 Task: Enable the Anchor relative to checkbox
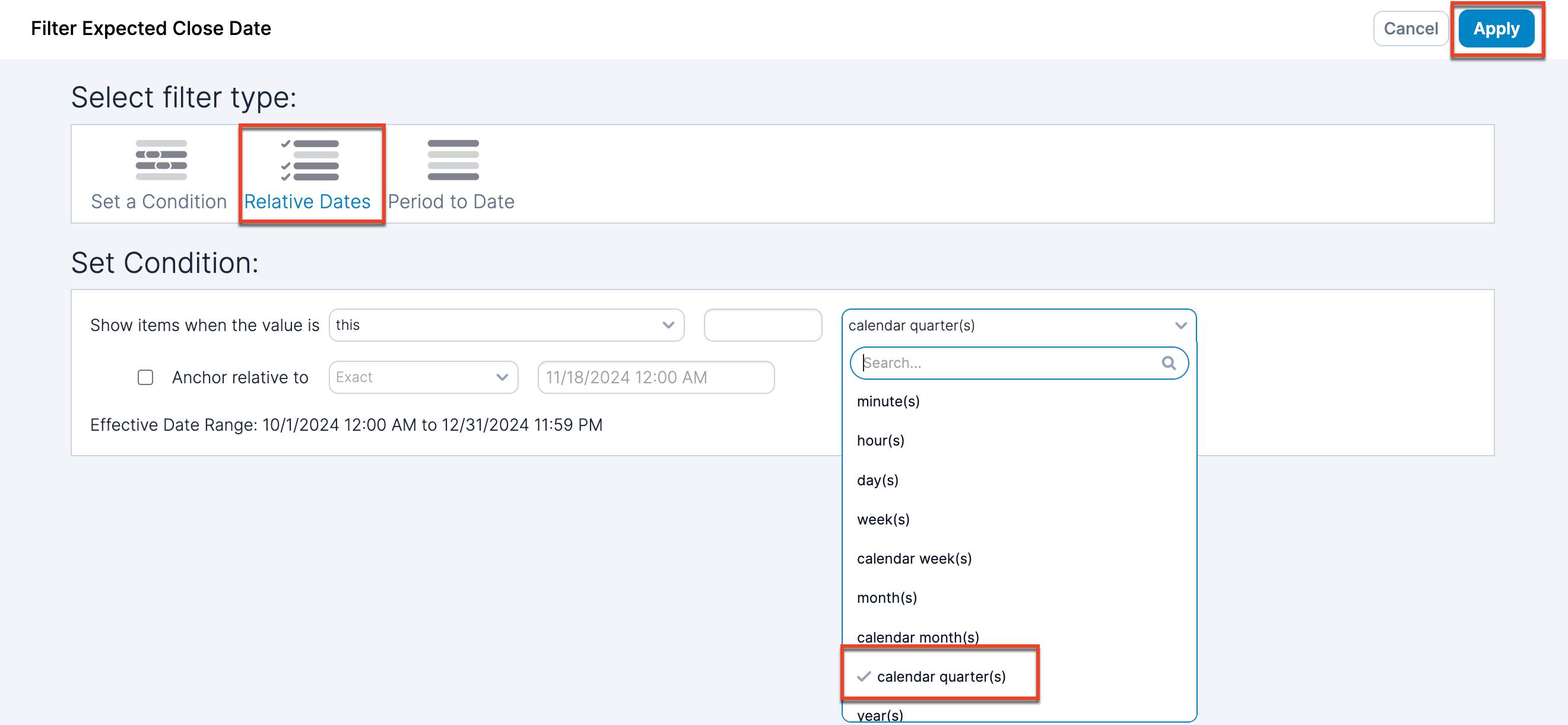(x=145, y=377)
